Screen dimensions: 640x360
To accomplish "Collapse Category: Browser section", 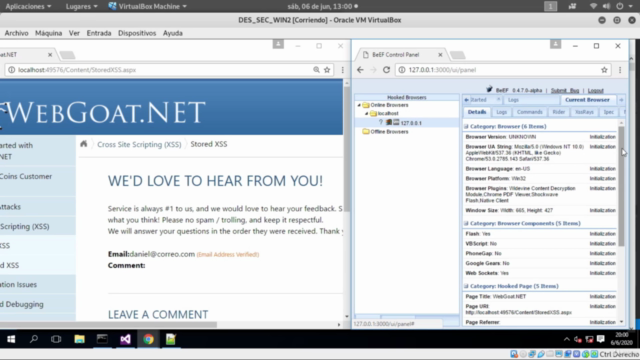I will pyautogui.click(x=466, y=127).
